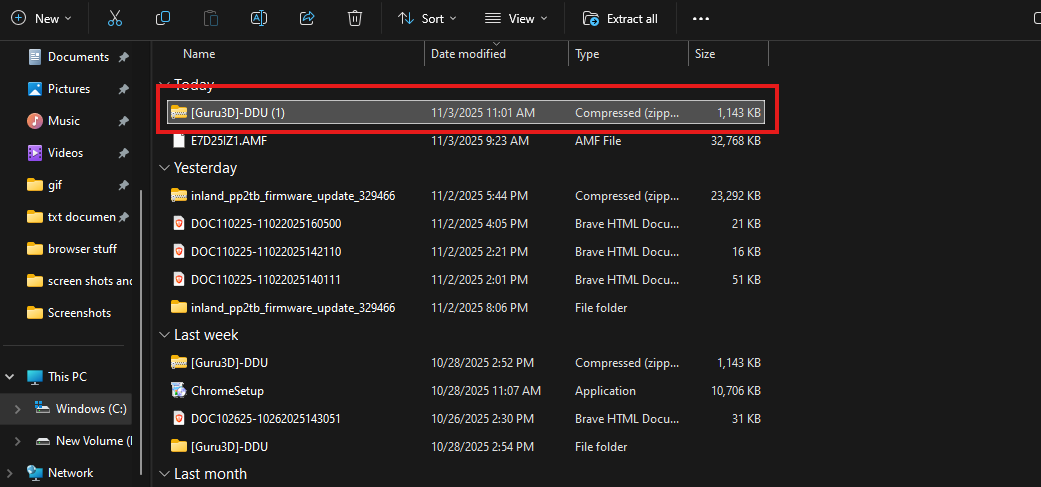Select DOC102625-10262025143051 Brave file icon
This screenshot has height=487, width=1041.
(x=179, y=419)
